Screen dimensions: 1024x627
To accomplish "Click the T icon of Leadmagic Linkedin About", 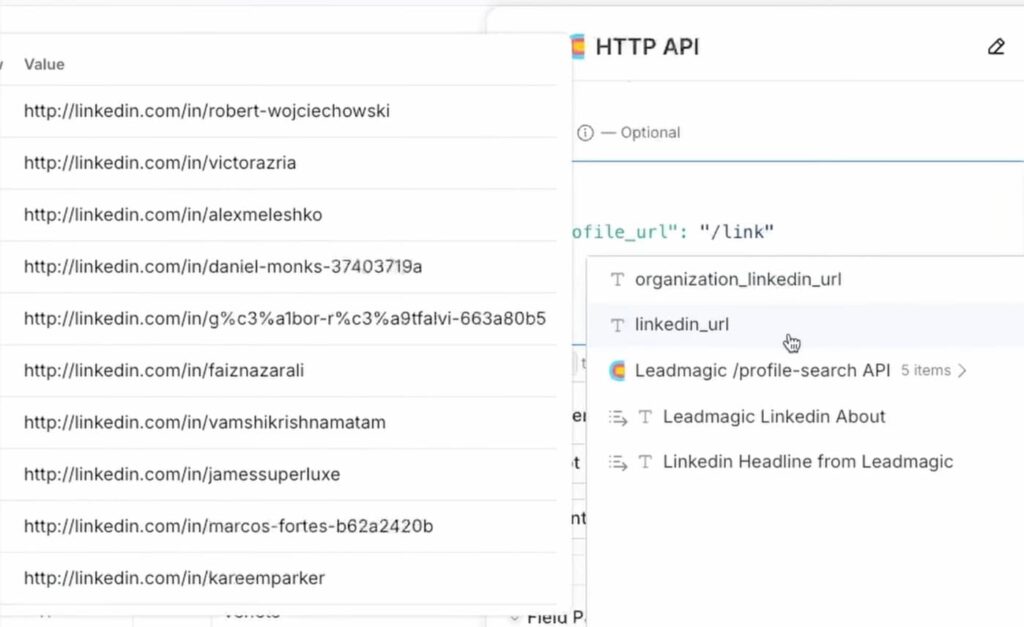I will click(645, 417).
